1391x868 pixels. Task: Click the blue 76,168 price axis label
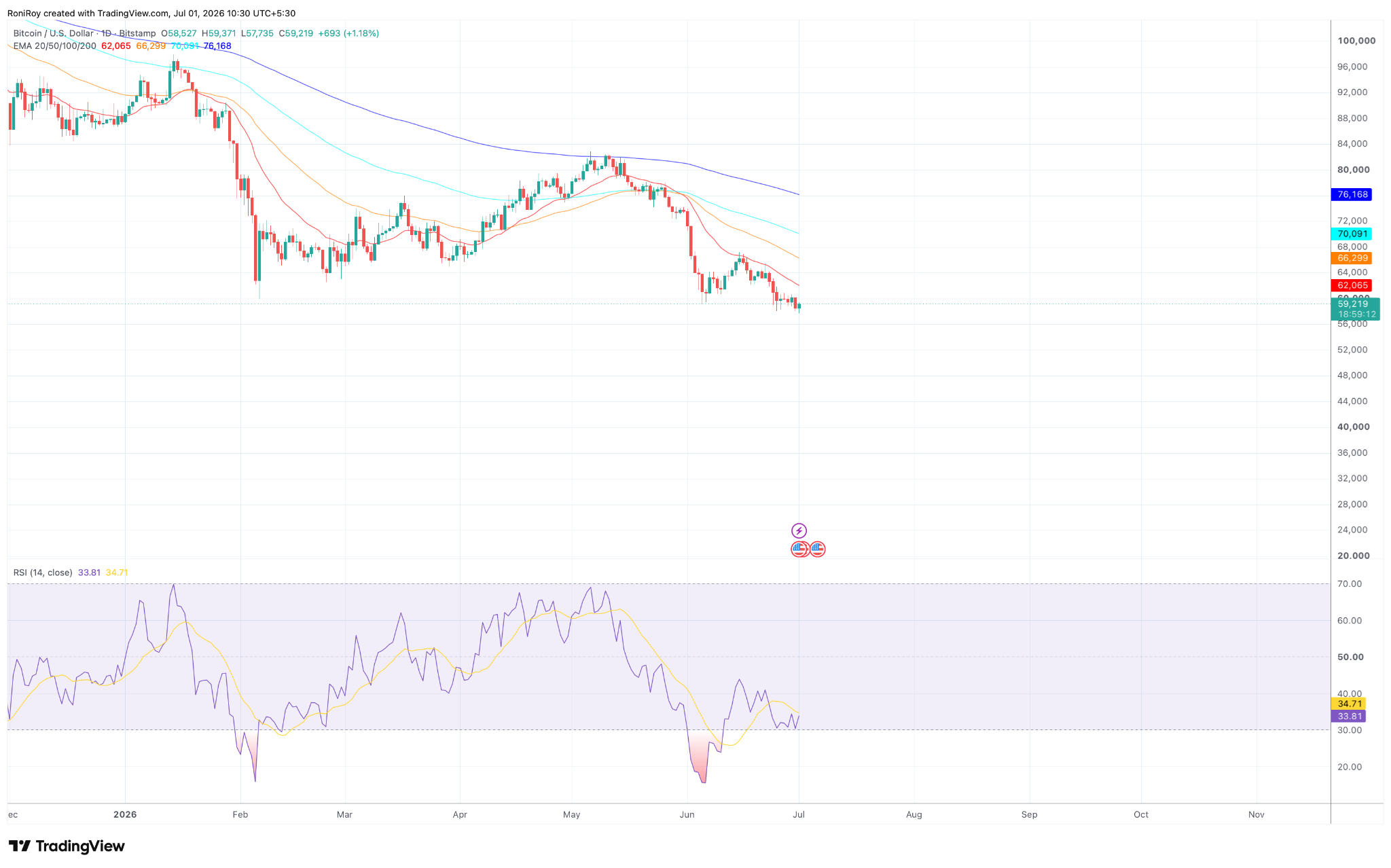(1352, 195)
